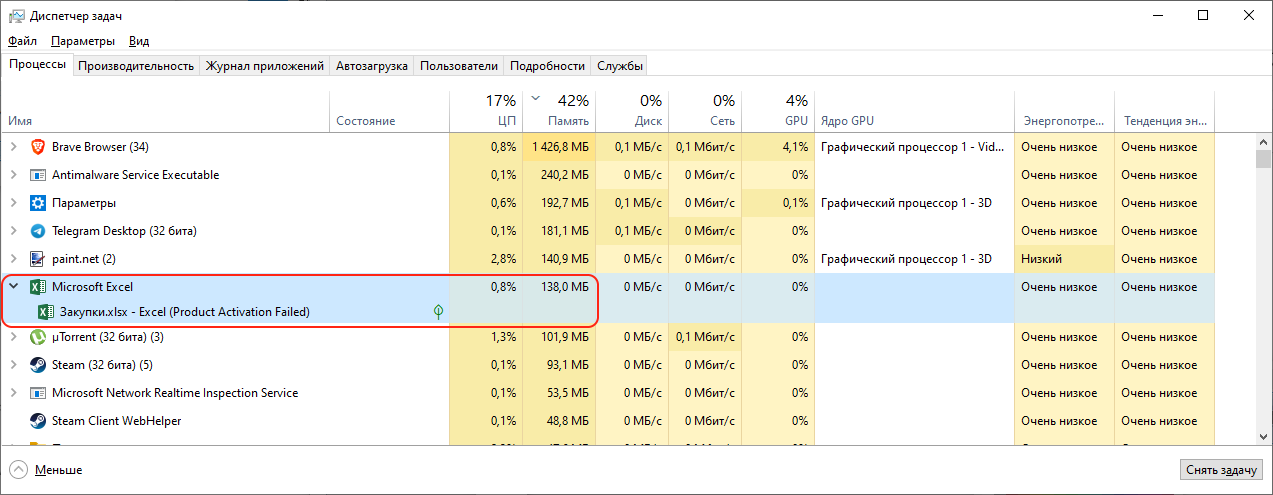Click the Brave Browser lion icon
This screenshot has height=495, width=1273.
[38, 147]
